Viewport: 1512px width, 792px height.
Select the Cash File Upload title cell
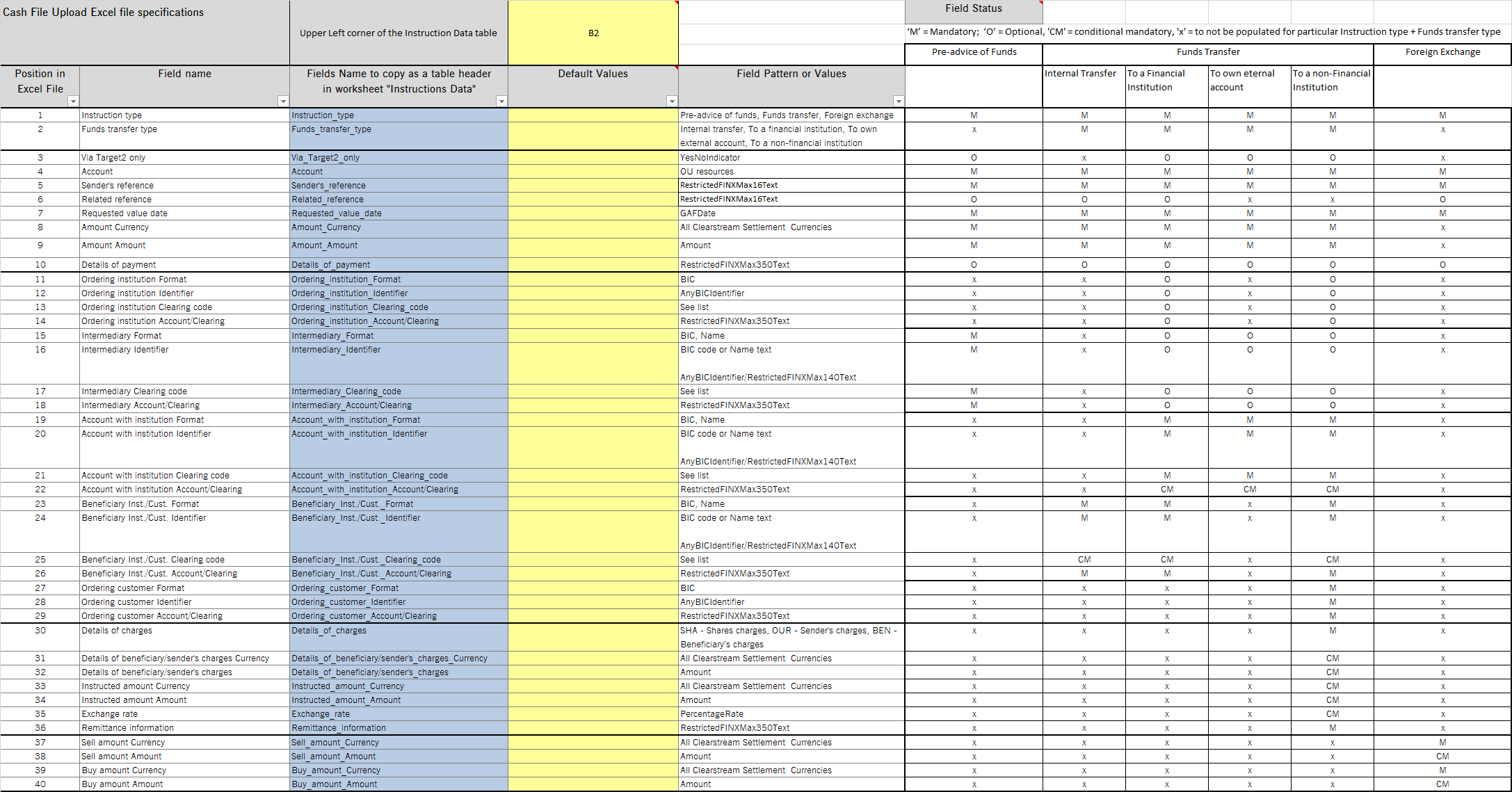pos(145,33)
